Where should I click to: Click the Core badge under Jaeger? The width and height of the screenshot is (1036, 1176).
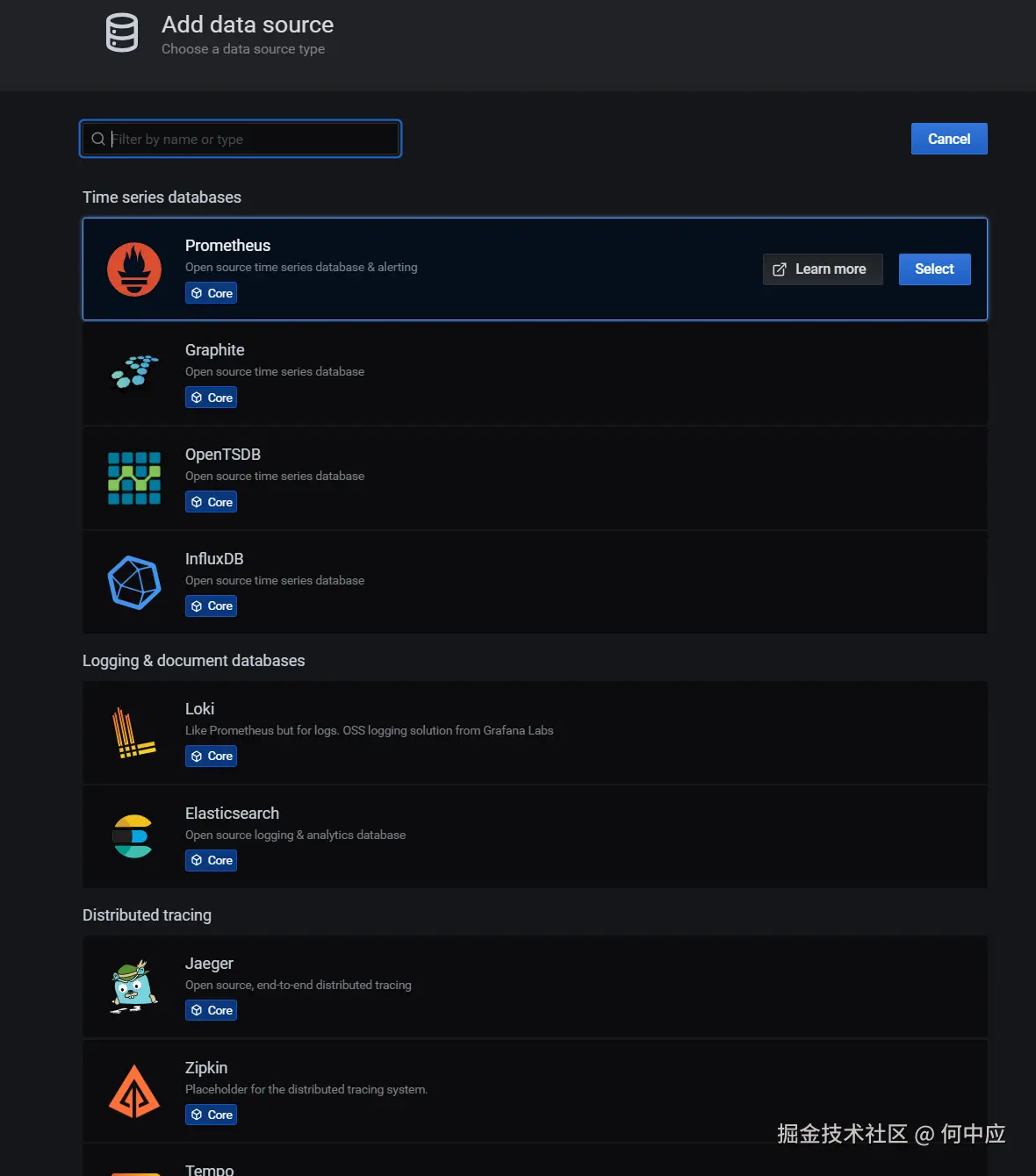point(212,1011)
